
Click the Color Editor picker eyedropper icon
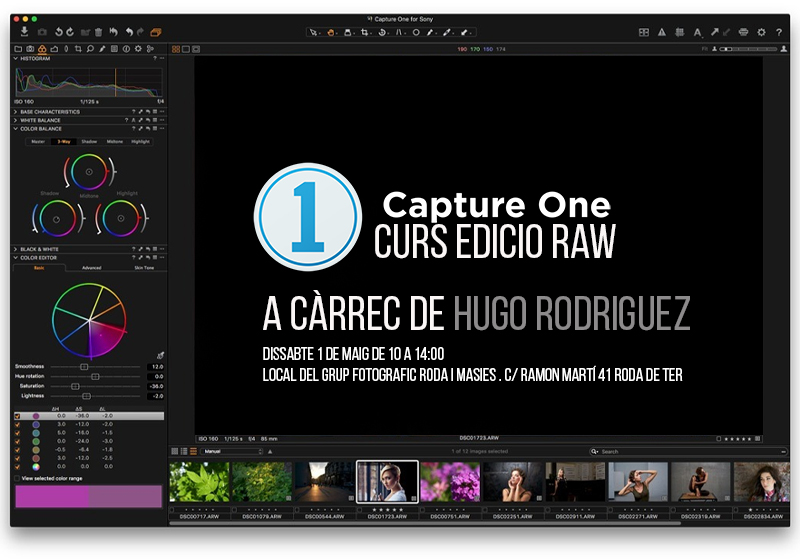[x=160, y=355]
